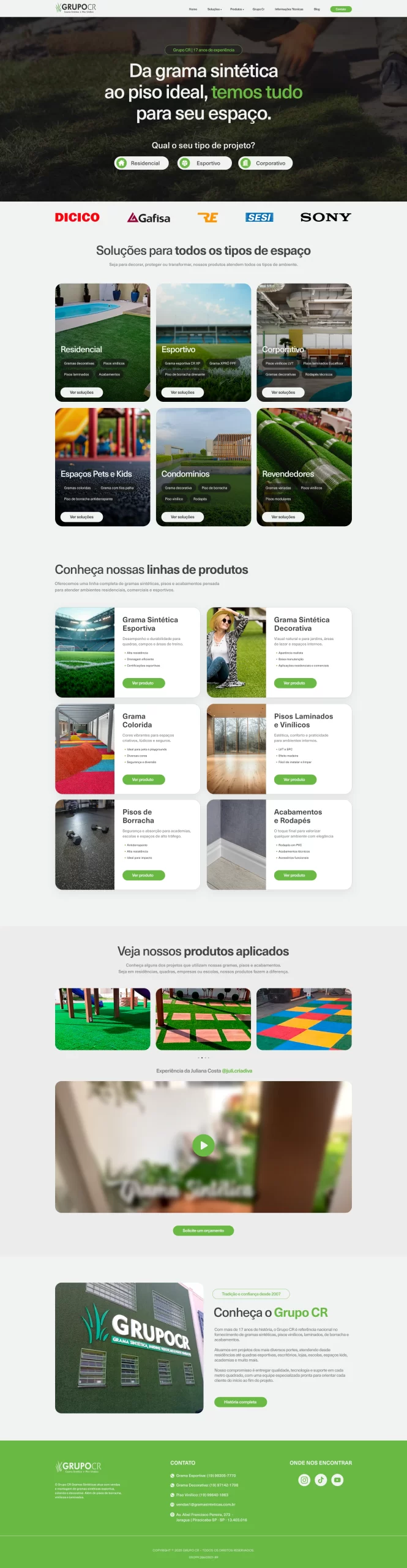
Task: Select the Corporativo project type option
Action: click(x=266, y=163)
